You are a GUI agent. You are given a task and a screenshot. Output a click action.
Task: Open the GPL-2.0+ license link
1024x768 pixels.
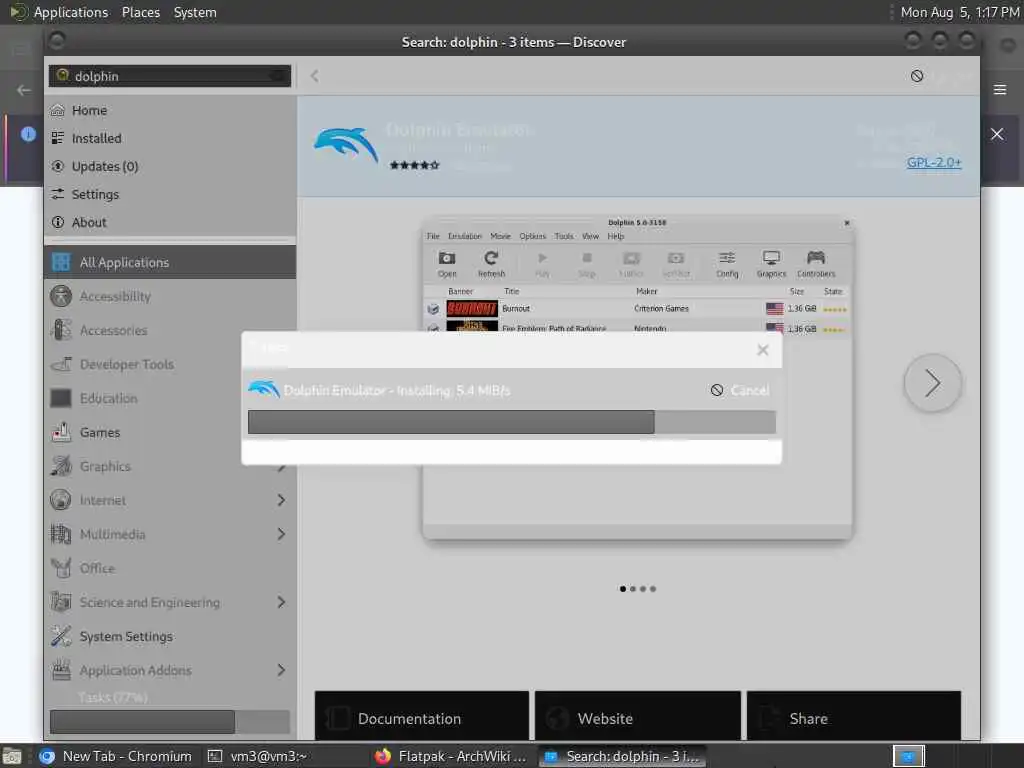pyautogui.click(x=934, y=163)
